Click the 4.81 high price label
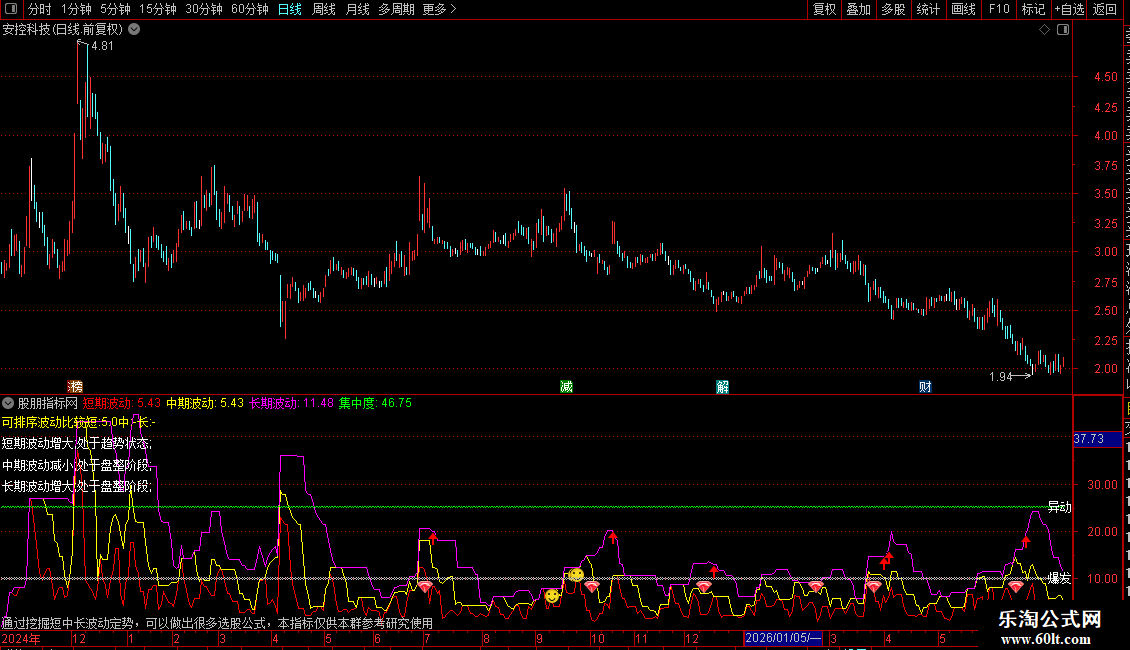Viewport: 1130px width, 650px height. 102,46
